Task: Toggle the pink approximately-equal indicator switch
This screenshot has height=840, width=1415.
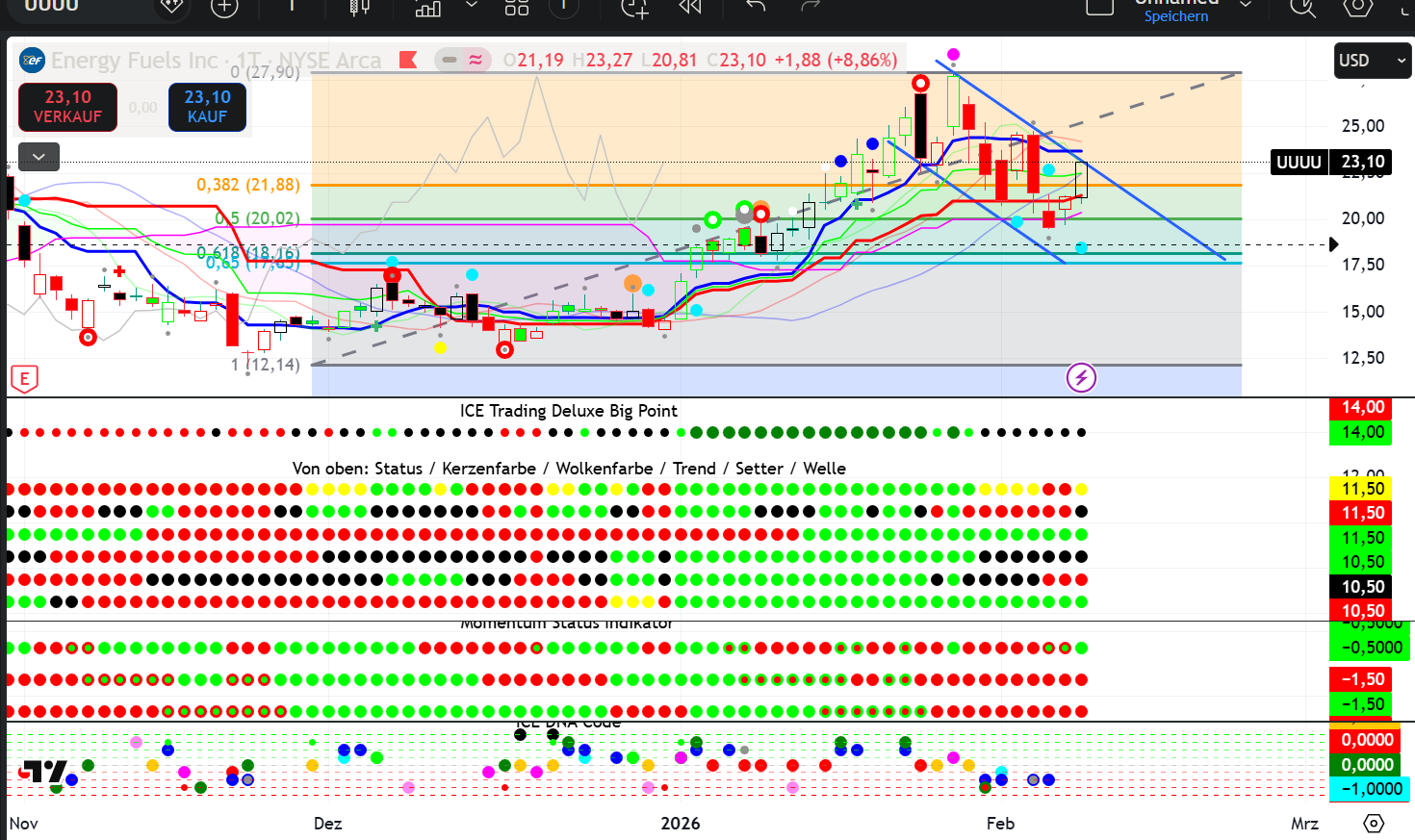Action: pyautogui.click(x=476, y=60)
